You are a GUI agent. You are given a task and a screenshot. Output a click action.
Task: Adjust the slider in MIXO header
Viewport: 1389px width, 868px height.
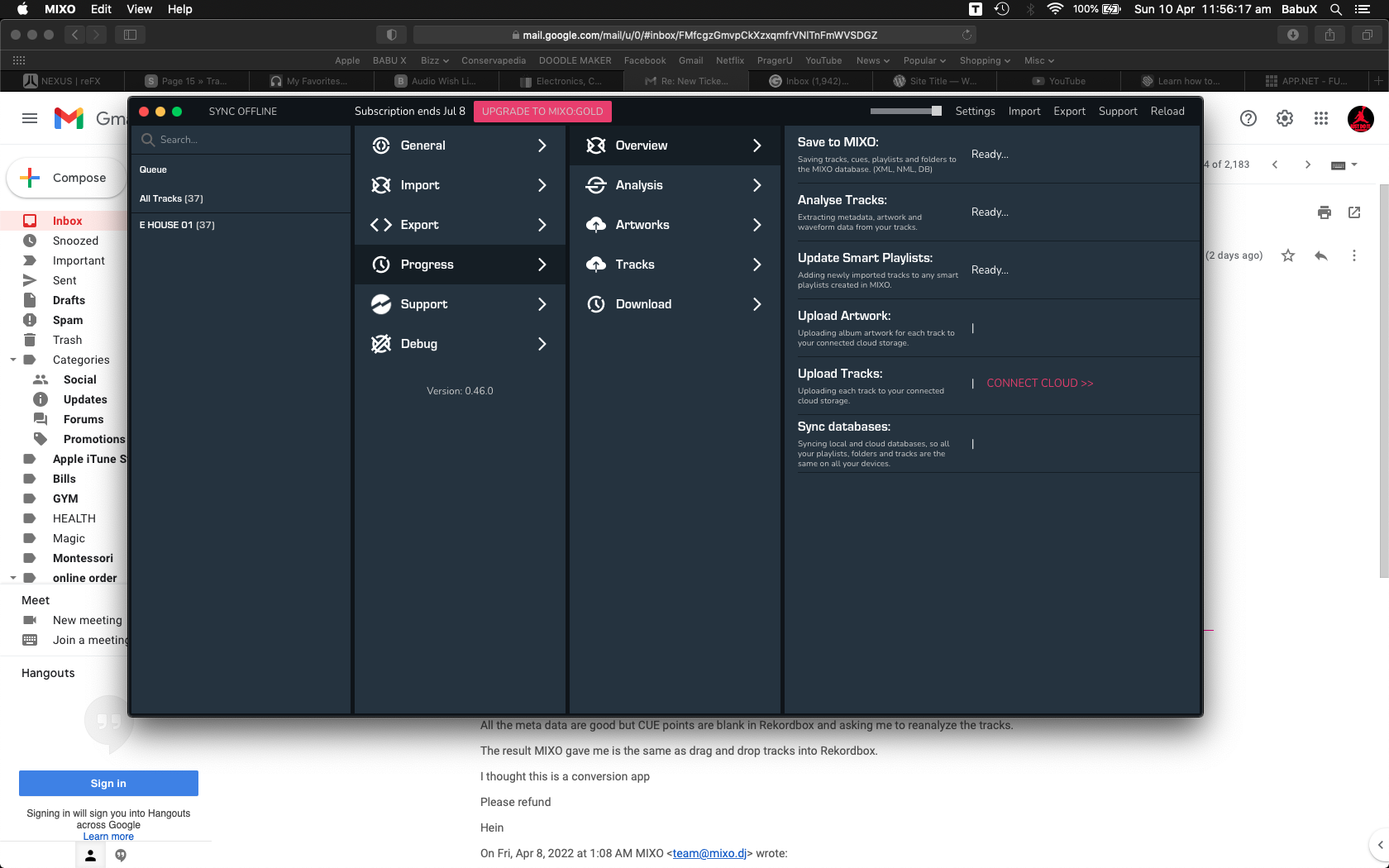pyautogui.click(x=936, y=111)
